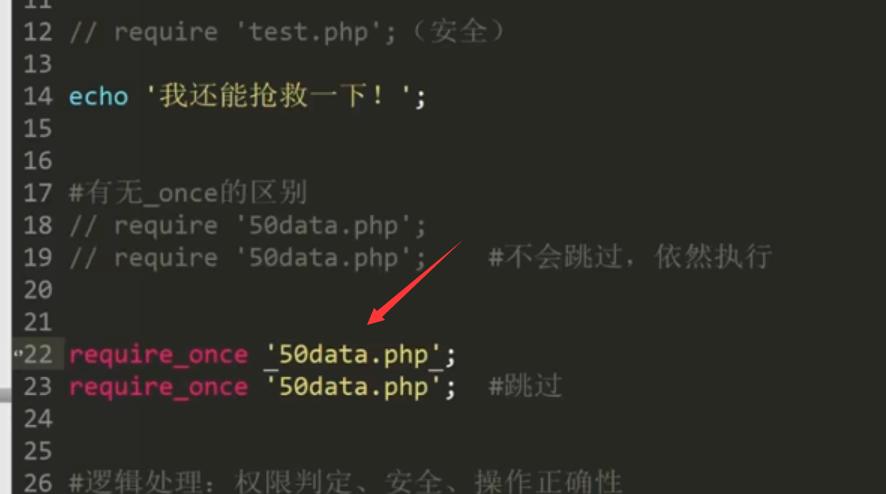
Task: Click the #逻辑处理 comment on line 26
Action: pyautogui.click(x=345, y=483)
